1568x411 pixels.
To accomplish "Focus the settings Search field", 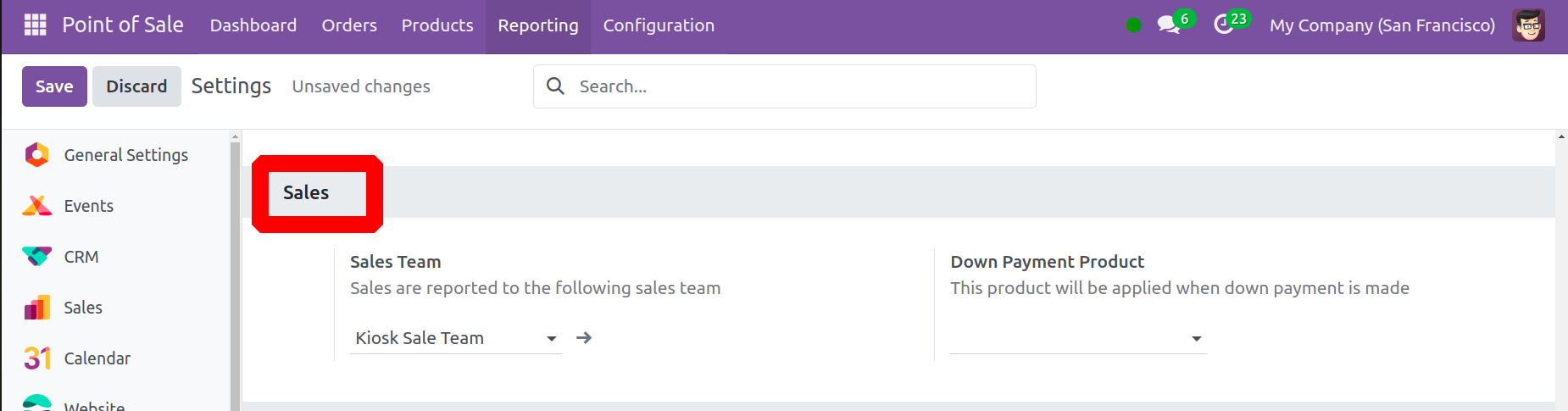I will pos(797,86).
